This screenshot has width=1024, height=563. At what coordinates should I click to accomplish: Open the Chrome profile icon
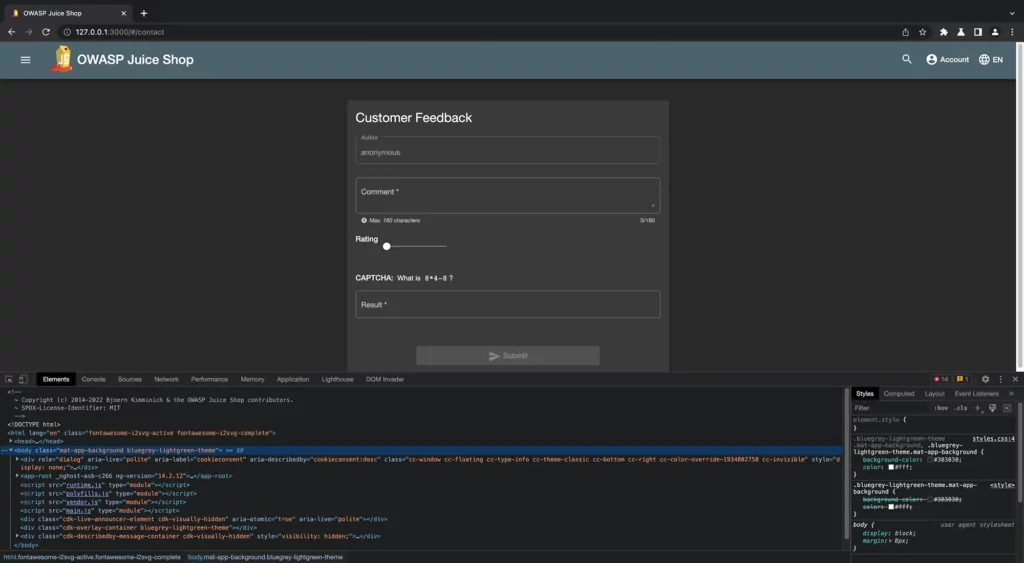coord(995,32)
